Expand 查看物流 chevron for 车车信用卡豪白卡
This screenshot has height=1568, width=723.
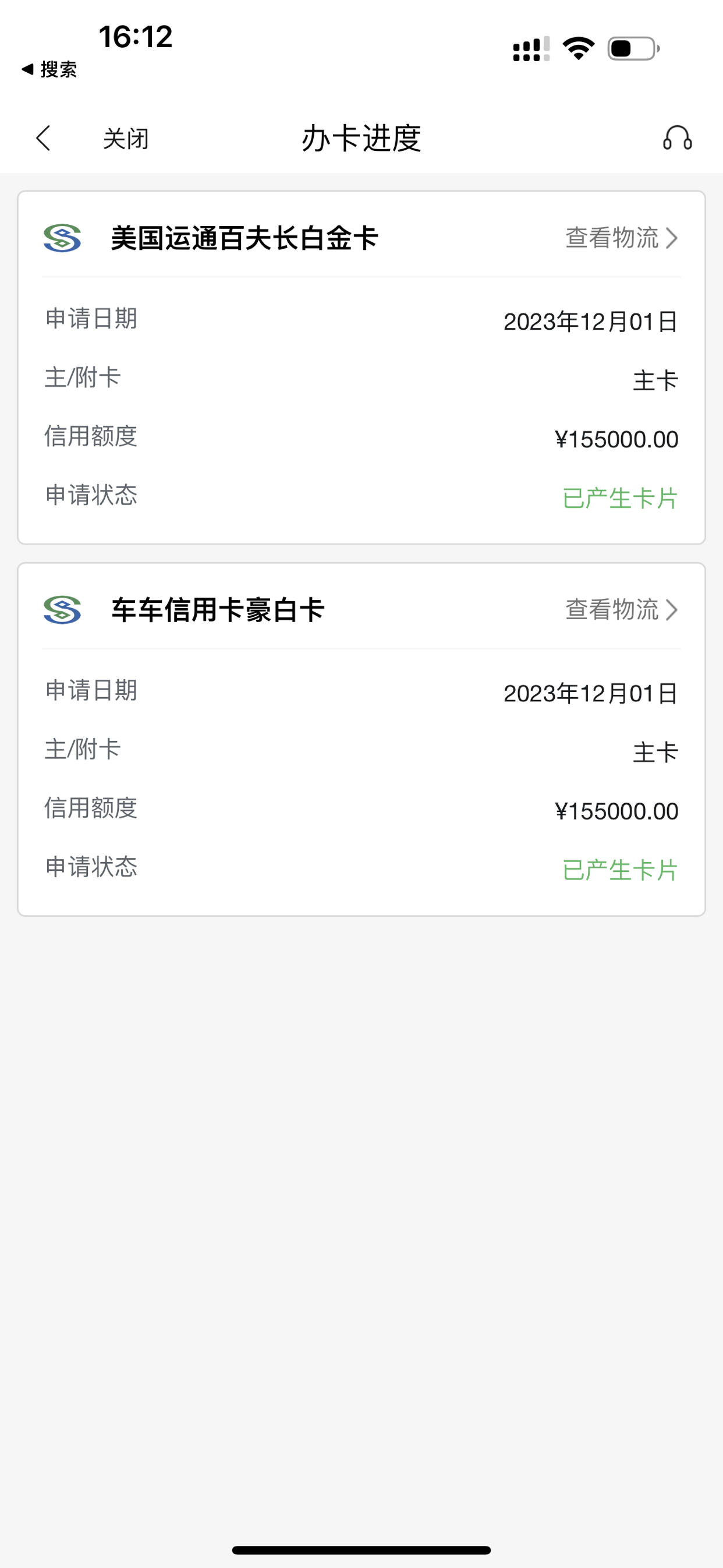point(671,610)
